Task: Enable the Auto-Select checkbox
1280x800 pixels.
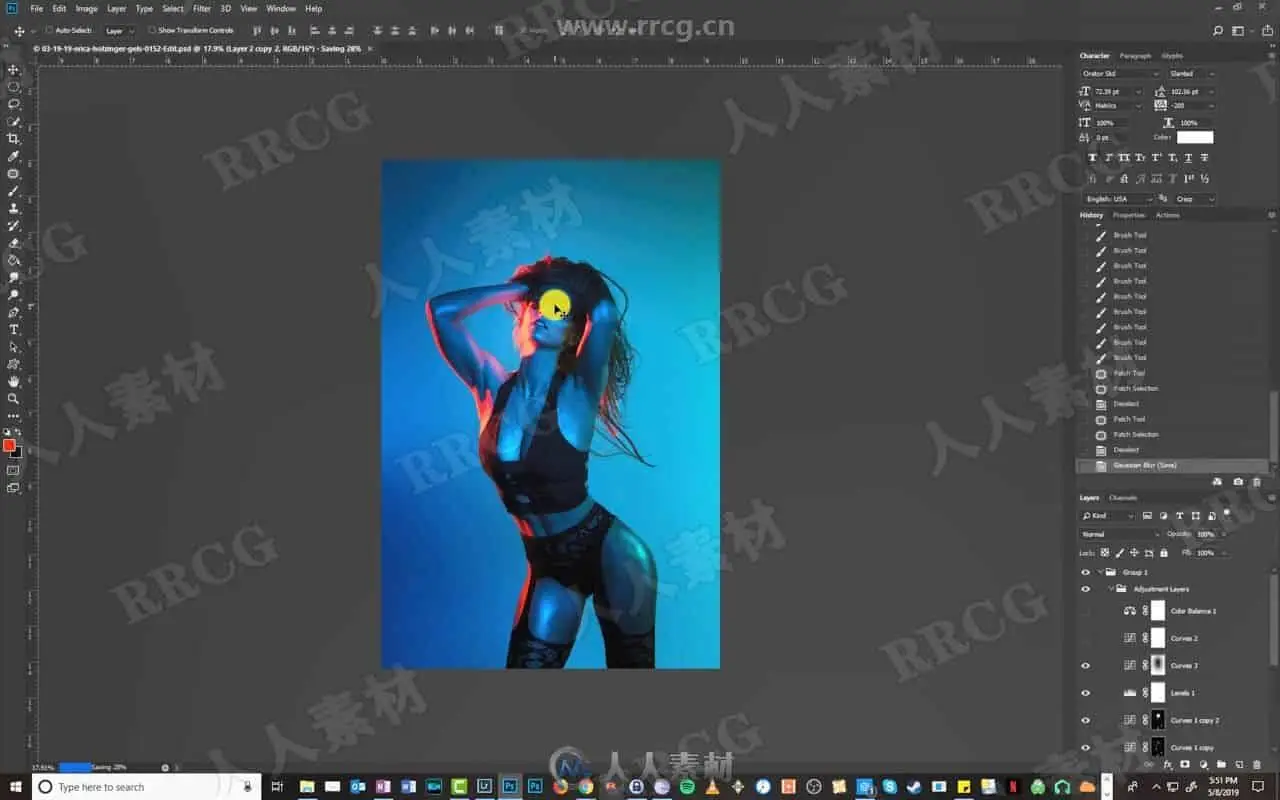Action: [50, 30]
